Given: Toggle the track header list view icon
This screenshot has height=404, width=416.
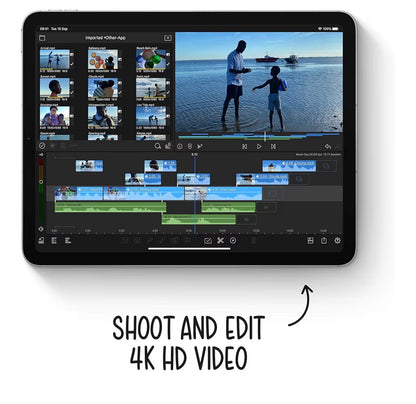Looking at the screenshot, I should [54, 240].
